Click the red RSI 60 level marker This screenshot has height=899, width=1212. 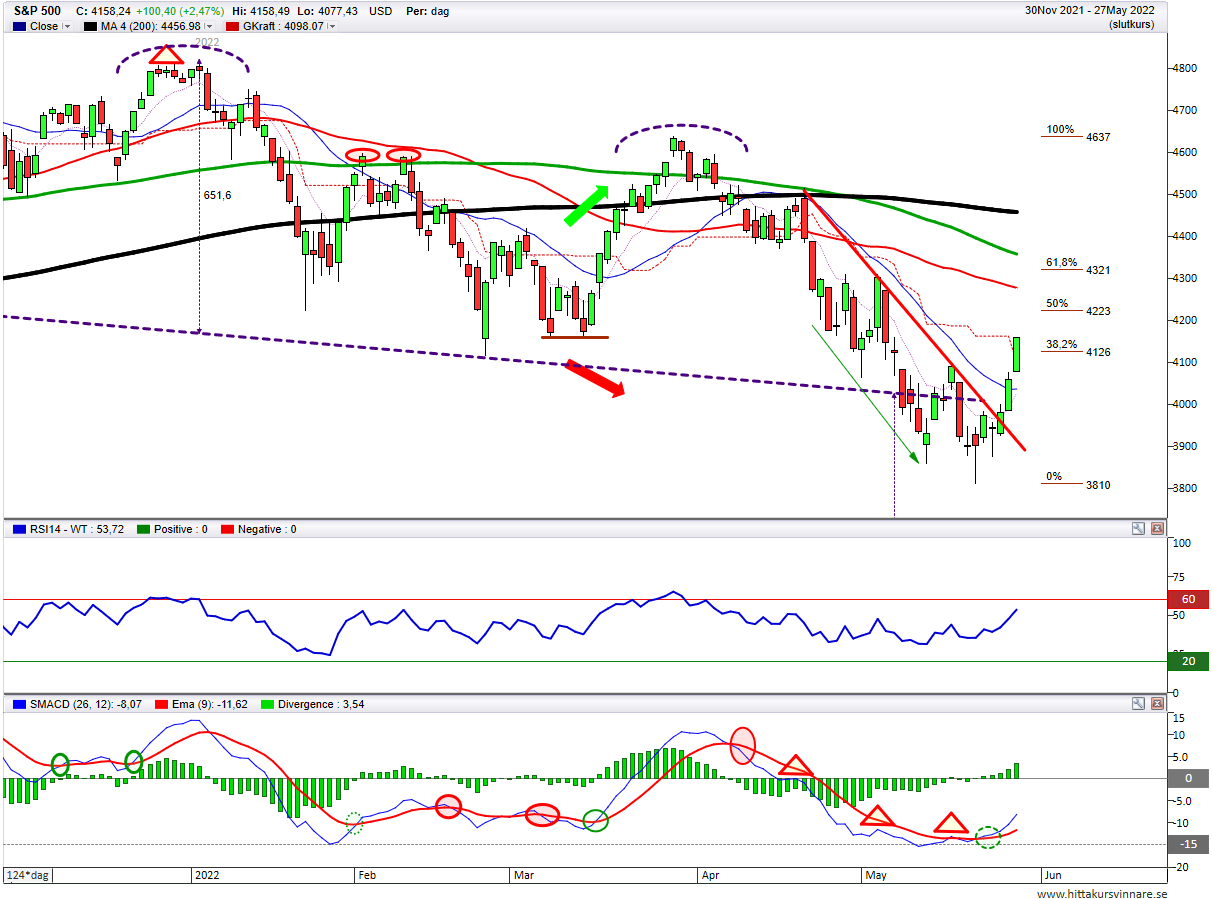tap(1189, 599)
